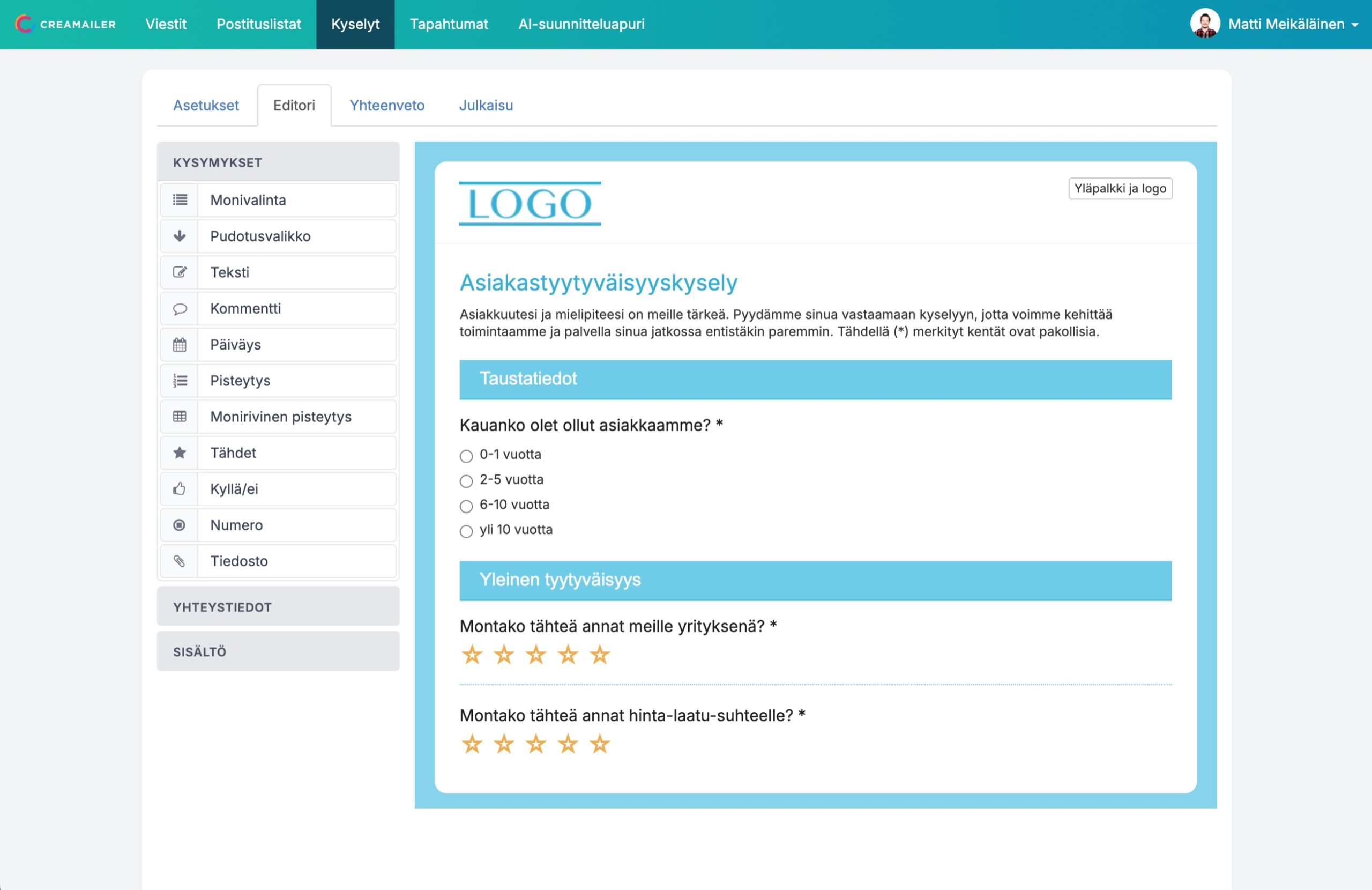Image resolution: width=1372 pixels, height=890 pixels.
Task: Click the Tiedosto paperclip icon
Action: (x=180, y=561)
